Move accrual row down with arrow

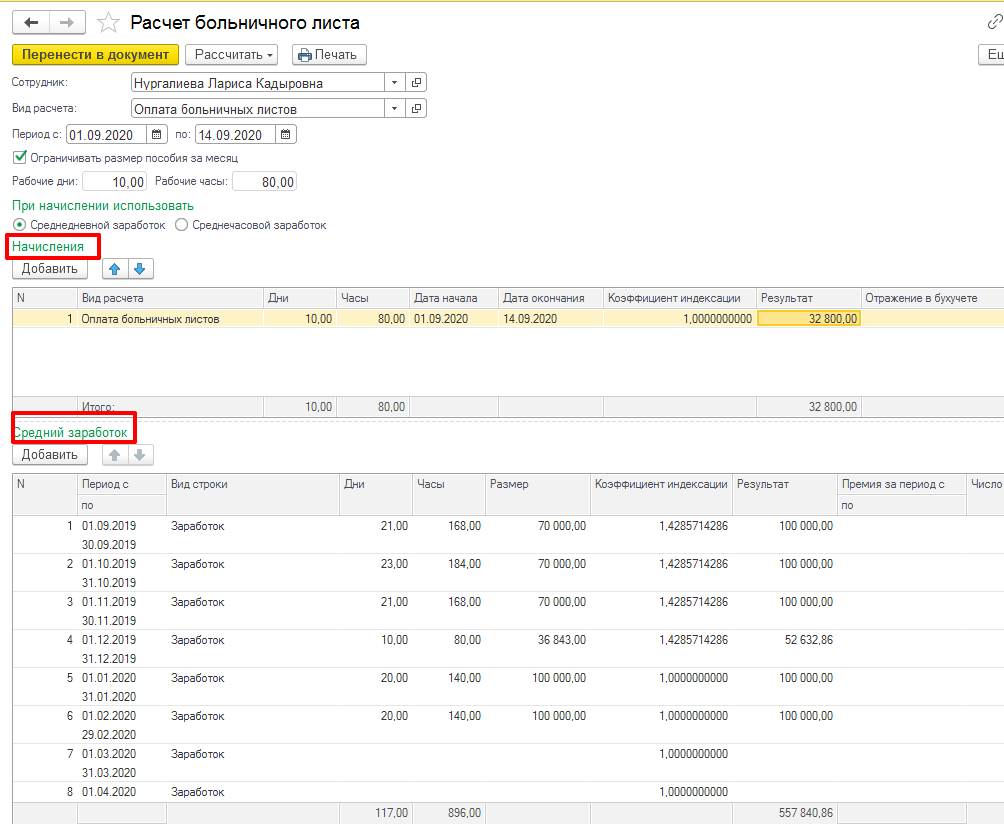click(140, 268)
